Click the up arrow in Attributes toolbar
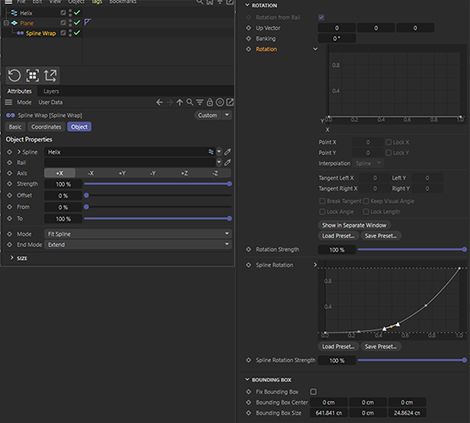470x423 pixels. [x=180, y=102]
